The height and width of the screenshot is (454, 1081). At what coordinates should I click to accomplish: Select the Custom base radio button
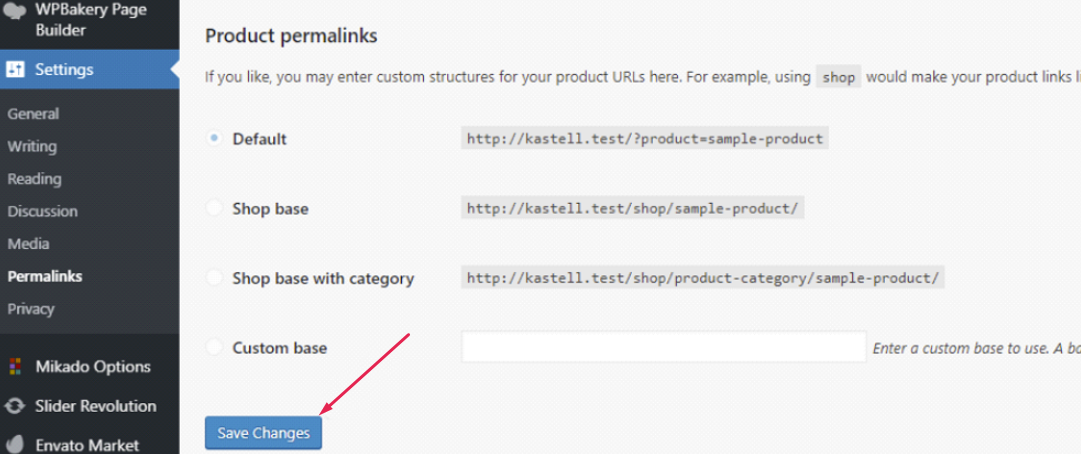[x=214, y=348]
